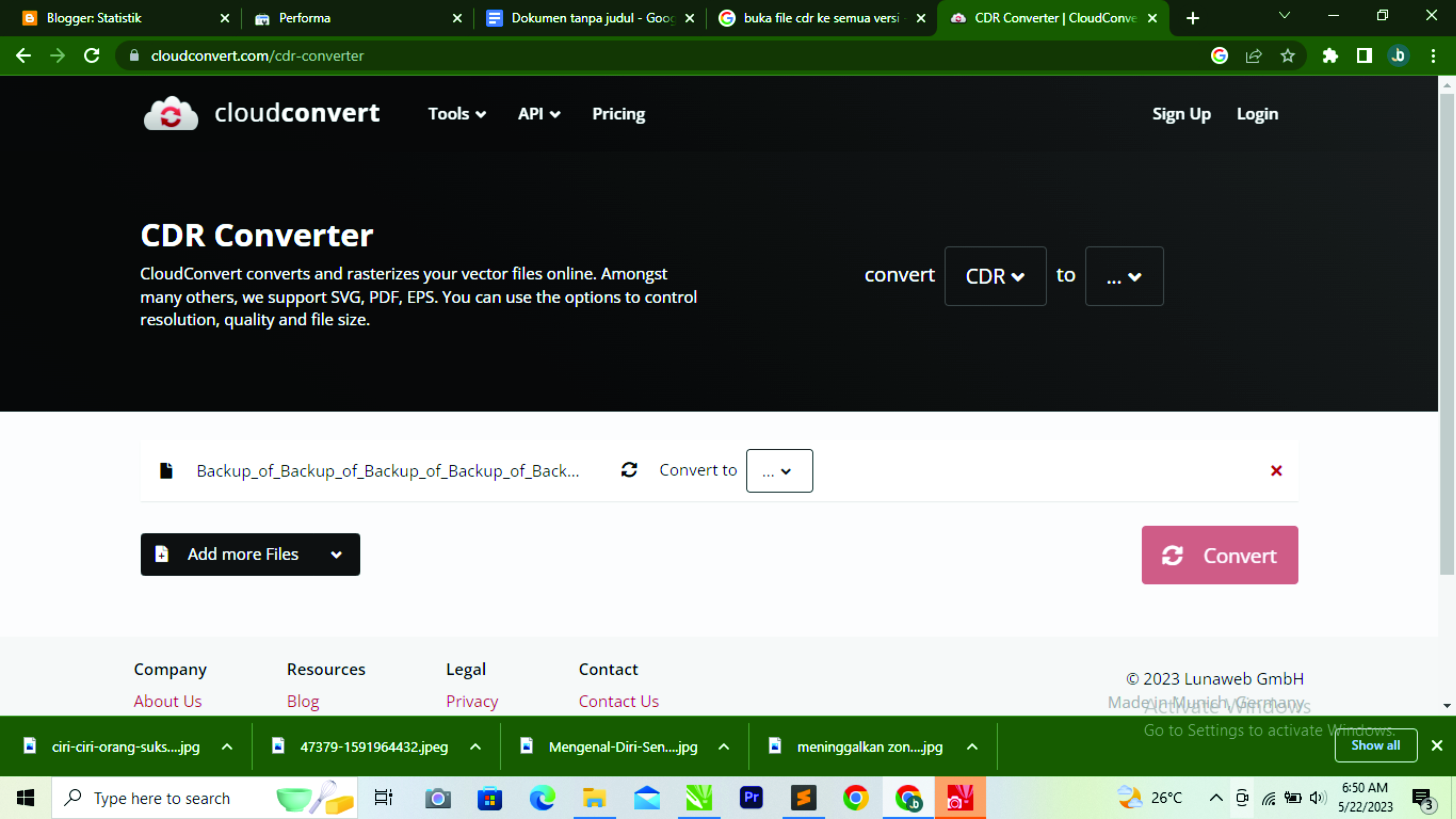The width and height of the screenshot is (1456, 819).
Task: Click the pink Convert button
Action: point(1220,555)
